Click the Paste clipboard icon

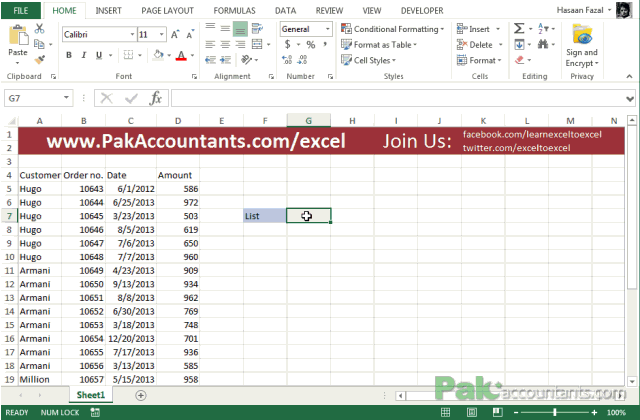(18, 36)
